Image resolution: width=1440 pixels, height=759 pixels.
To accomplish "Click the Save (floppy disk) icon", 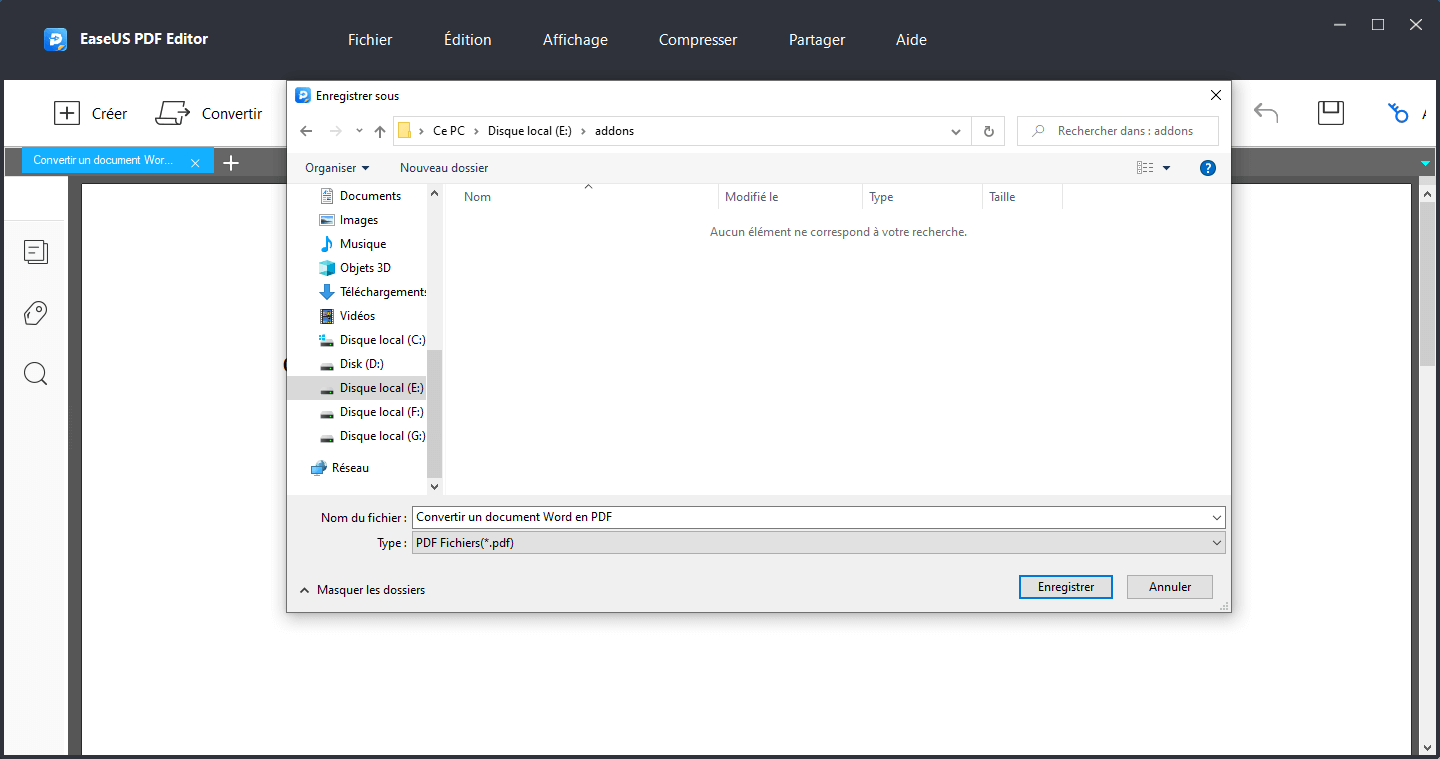I will pyautogui.click(x=1330, y=113).
